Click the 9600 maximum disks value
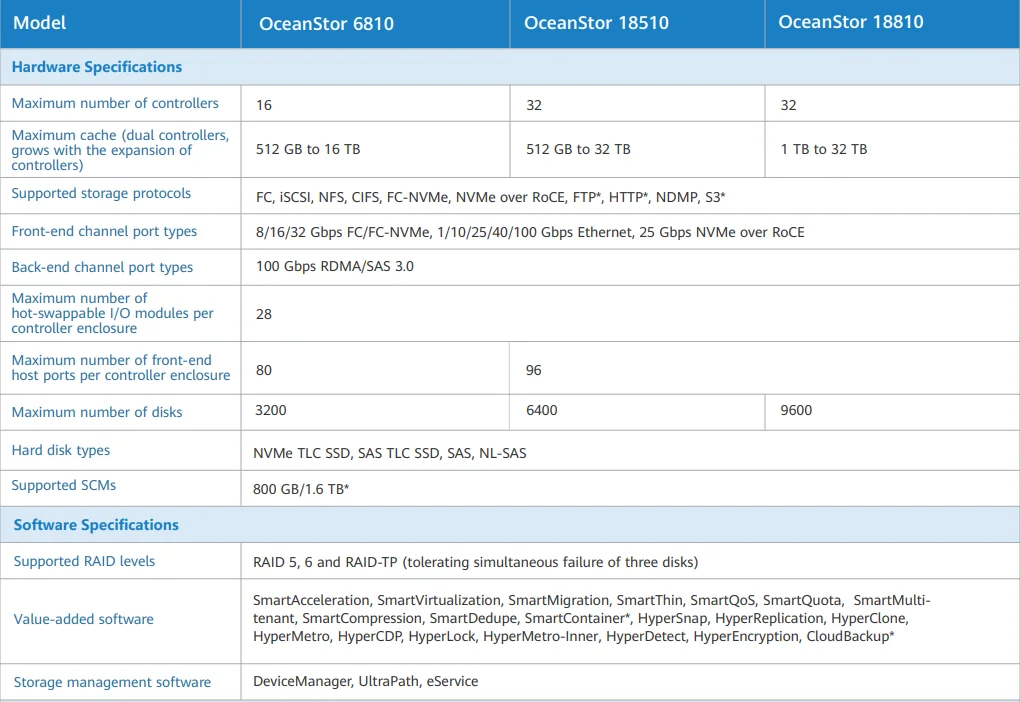 click(796, 410)
